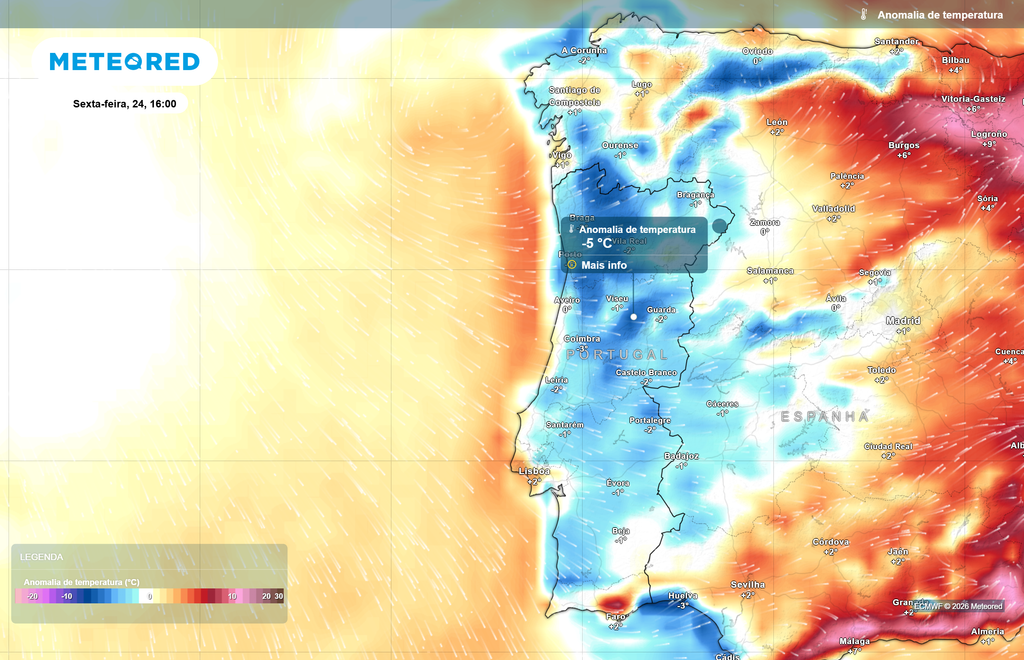This screenshot has height=660, width=1024.
Task: Click the Portalegre city label
Action: (x=650, y=421)
